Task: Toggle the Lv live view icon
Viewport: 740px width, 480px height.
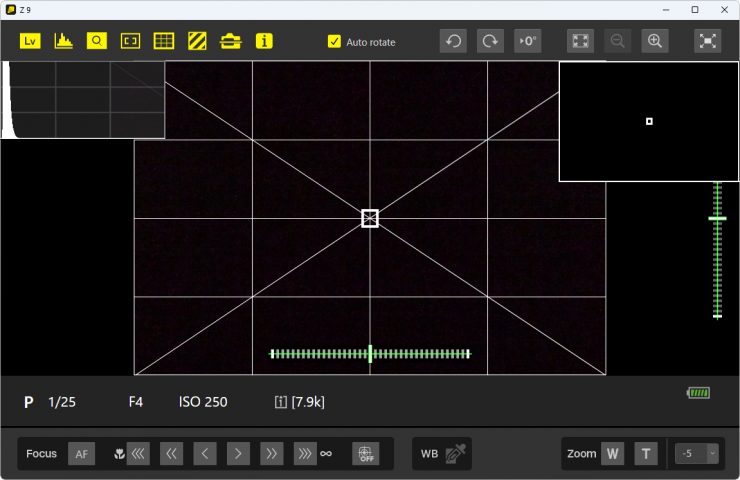Action: pyautogui.click(x=30, y=41)
